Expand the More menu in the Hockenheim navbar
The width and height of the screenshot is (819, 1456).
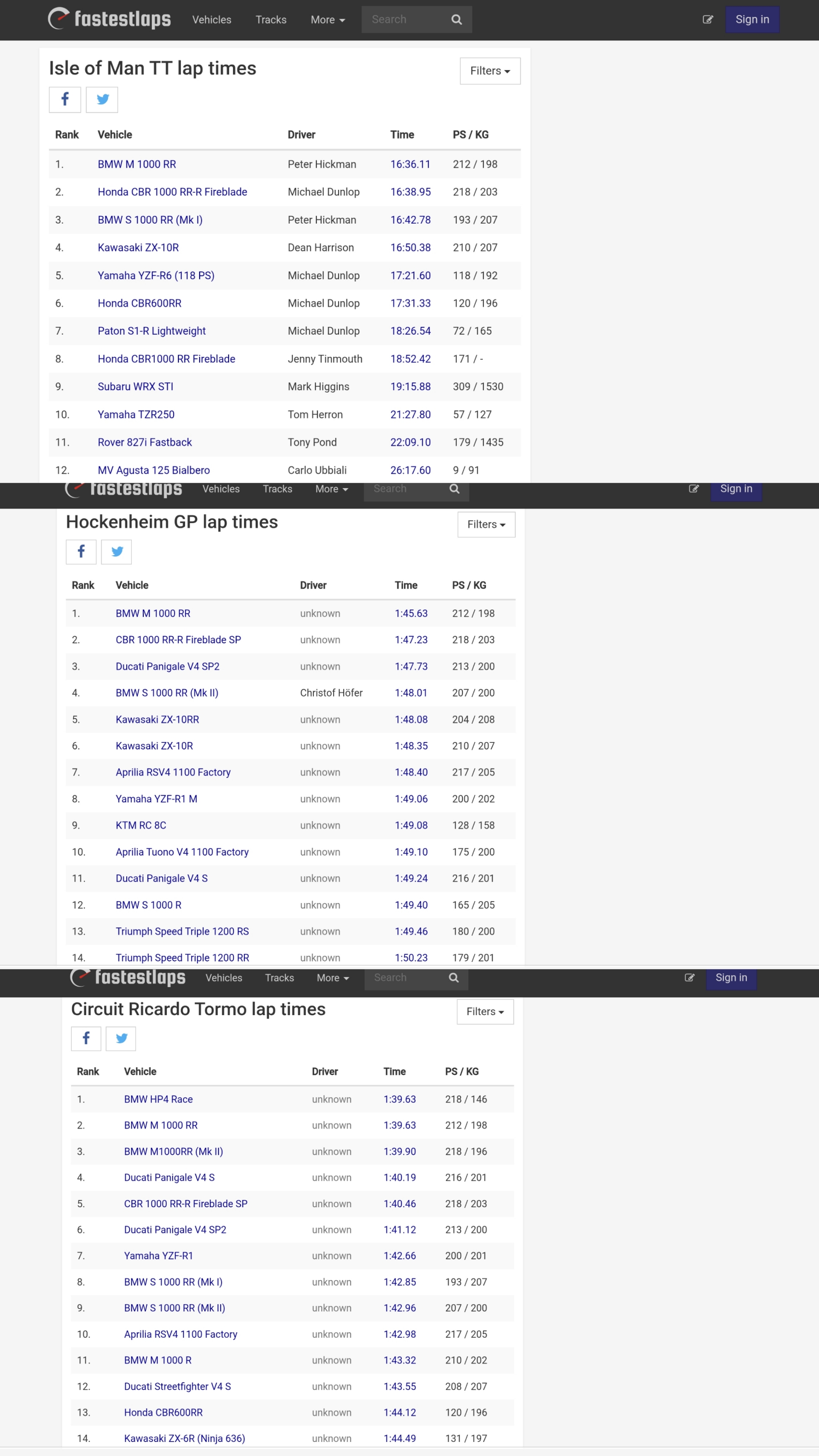(x=331, y=489)
